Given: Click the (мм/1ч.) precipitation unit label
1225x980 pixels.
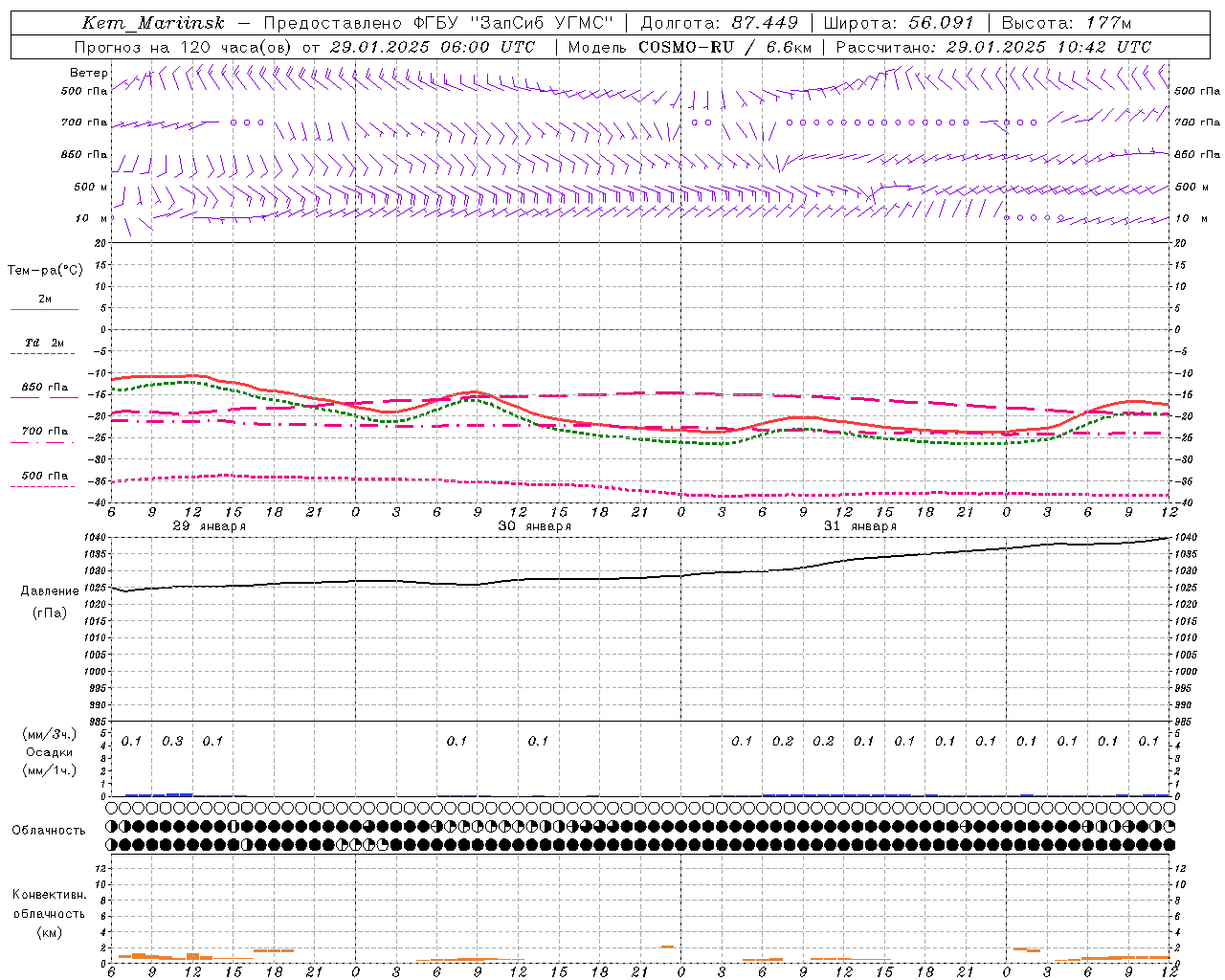Looking at the screenshot, I should tap(49, 770).
